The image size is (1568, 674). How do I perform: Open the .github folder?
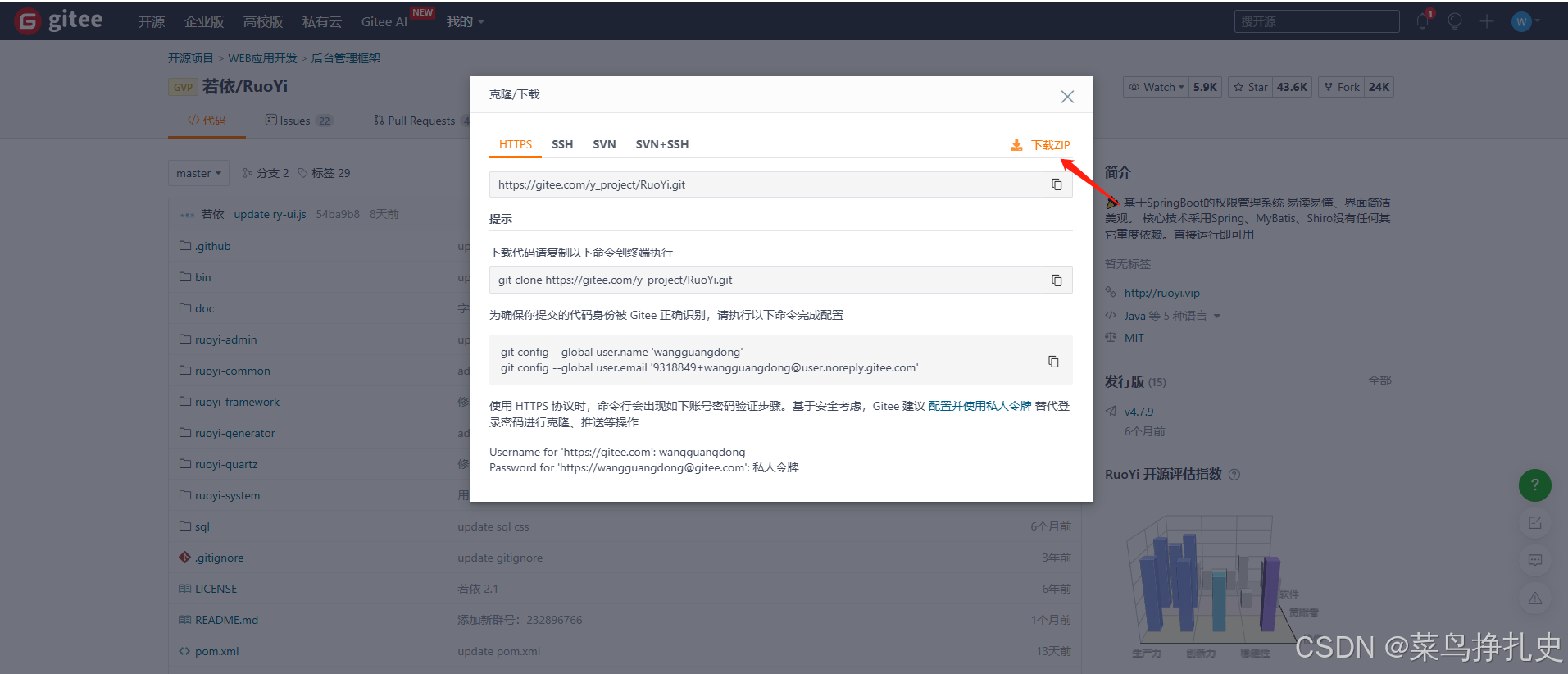coord(212,246)
